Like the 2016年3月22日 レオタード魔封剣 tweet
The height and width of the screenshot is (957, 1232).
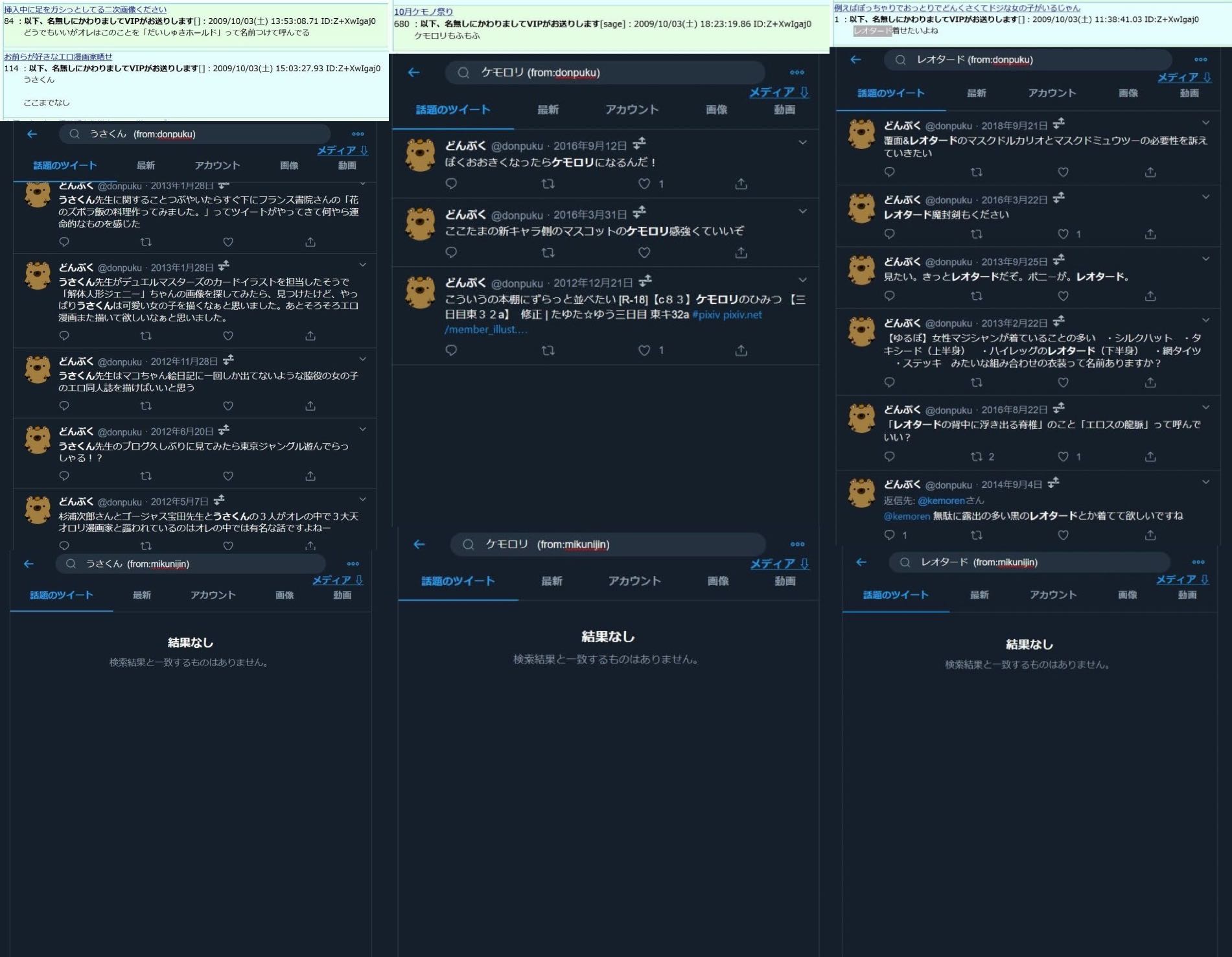tap(1063, 234)
